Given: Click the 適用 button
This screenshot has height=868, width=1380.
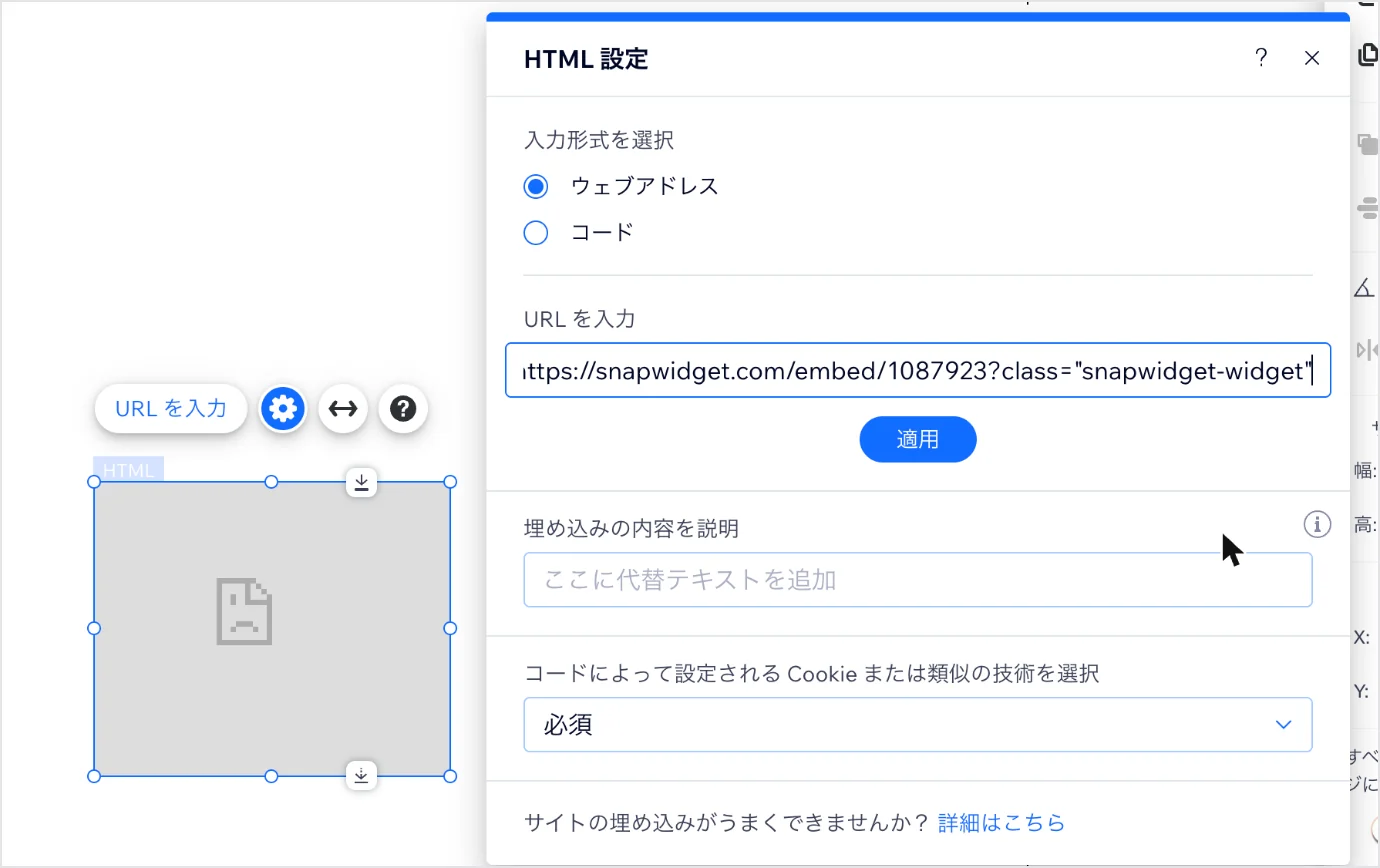Looking at the screenshot, I should point(918,439).
